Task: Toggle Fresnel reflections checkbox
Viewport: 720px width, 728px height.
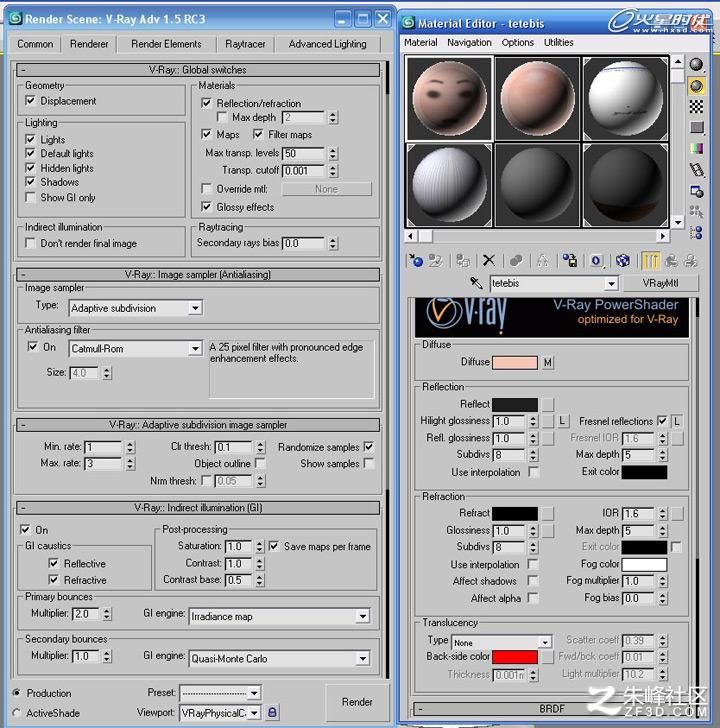Action: click(x=662, y=421)
